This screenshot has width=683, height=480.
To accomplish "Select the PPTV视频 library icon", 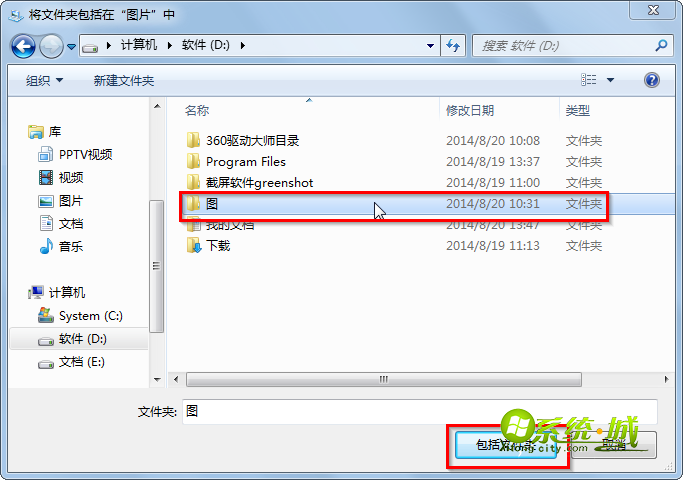I will (x=46, y=154).
